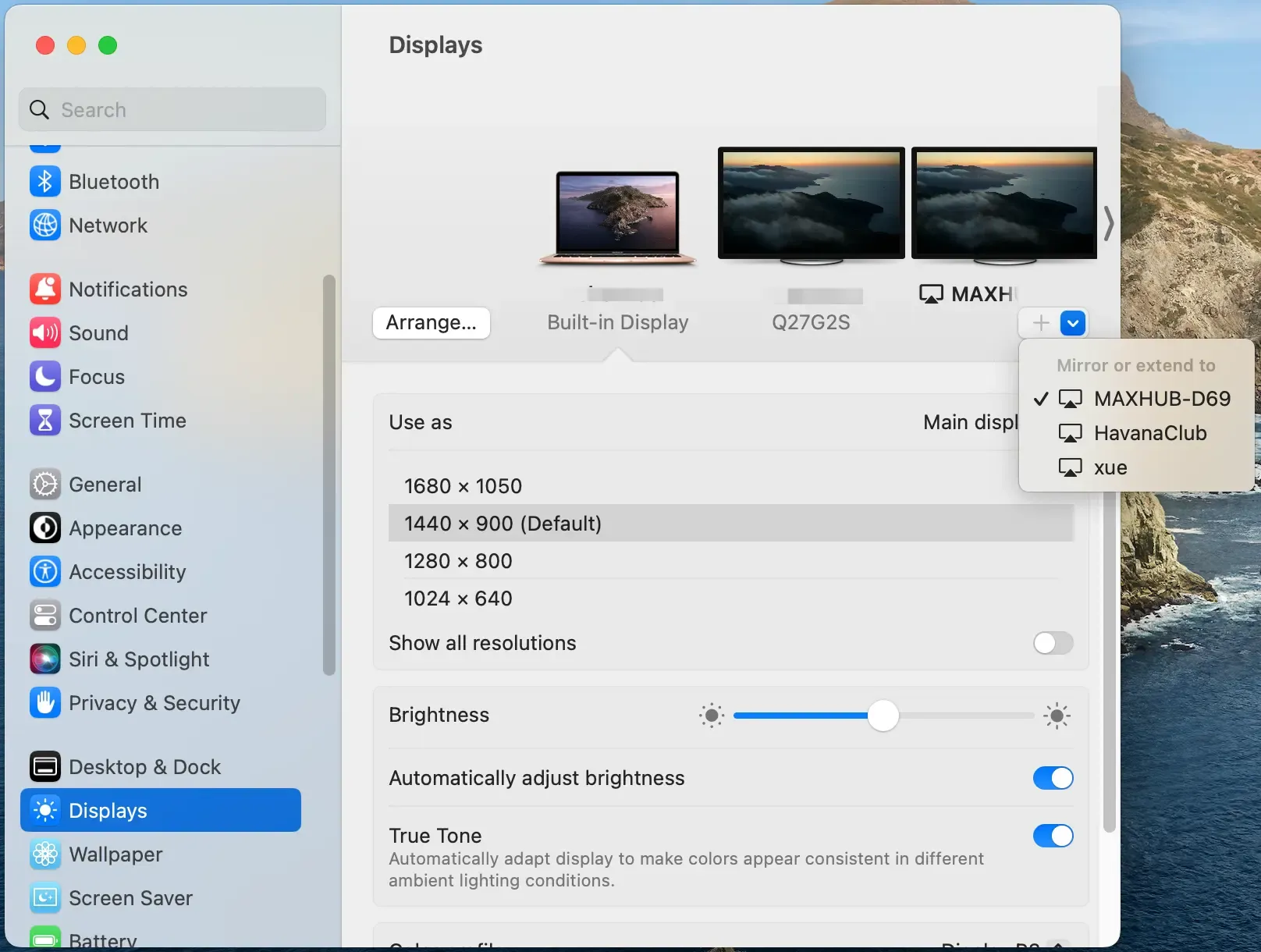1261x952 pixels.
Task: Click in the Search field
Action: pyautogui.click(x=172, y=110)
